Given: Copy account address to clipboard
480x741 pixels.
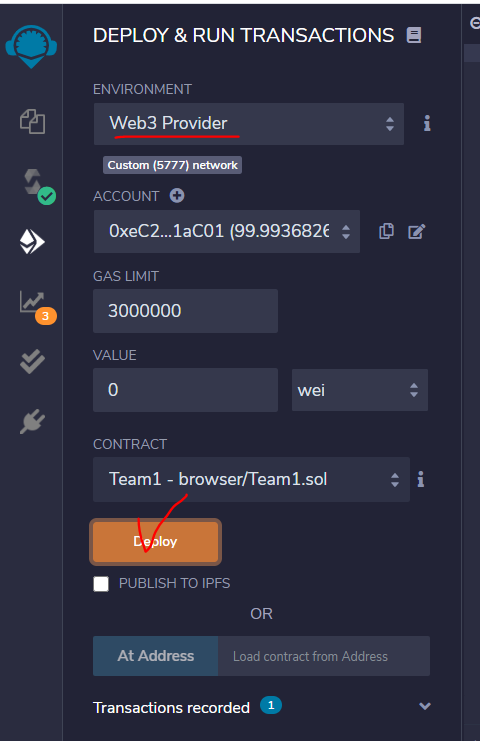Looking at the screenshot, I should [386, 231].
